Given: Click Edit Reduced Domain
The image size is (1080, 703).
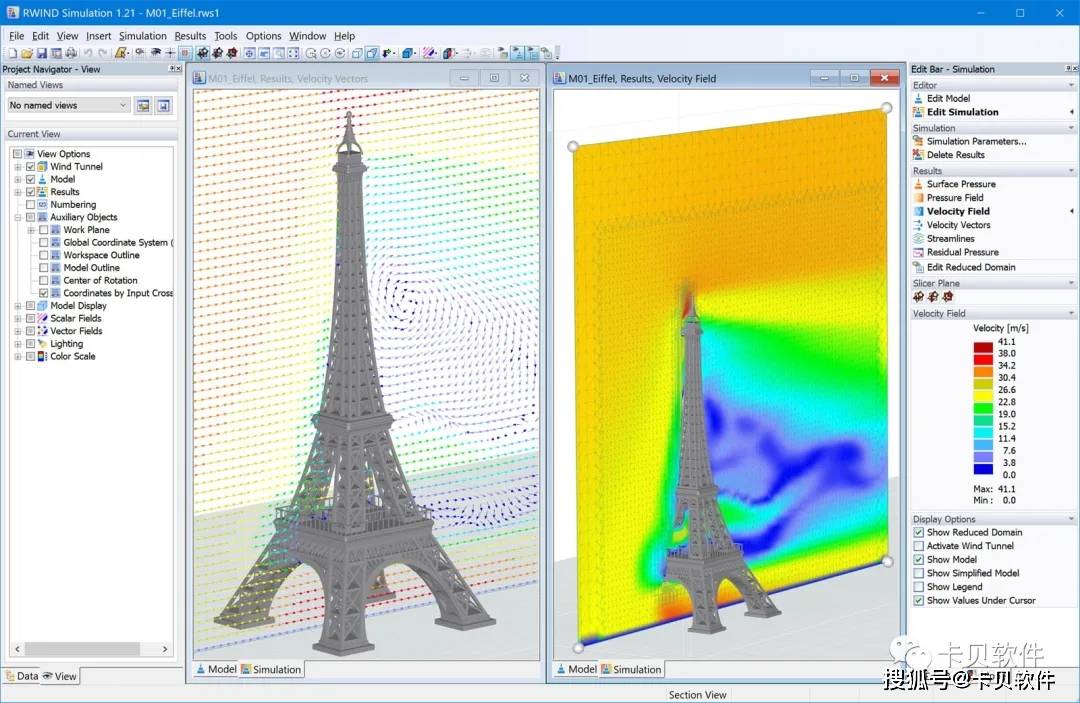Looking at the screenshot, I should click(x=970, y=267).
